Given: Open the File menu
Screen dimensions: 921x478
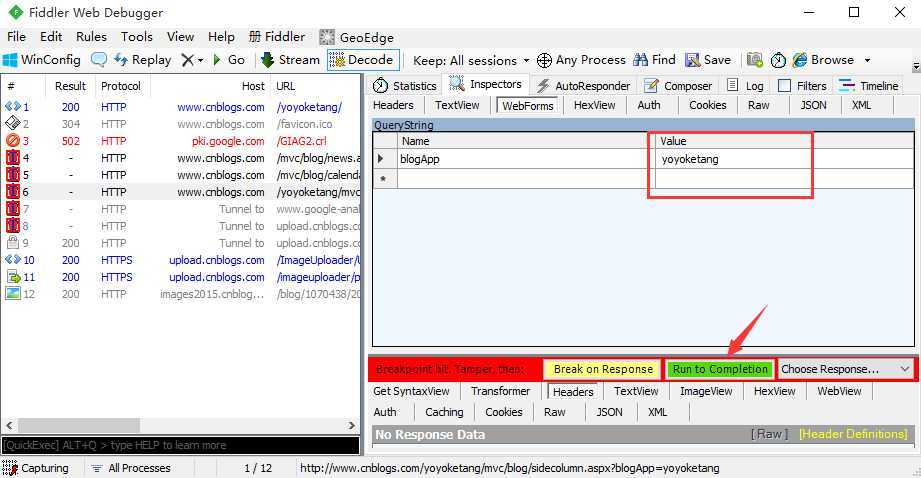Looking at the screenshot, I should tap(16, 36).
